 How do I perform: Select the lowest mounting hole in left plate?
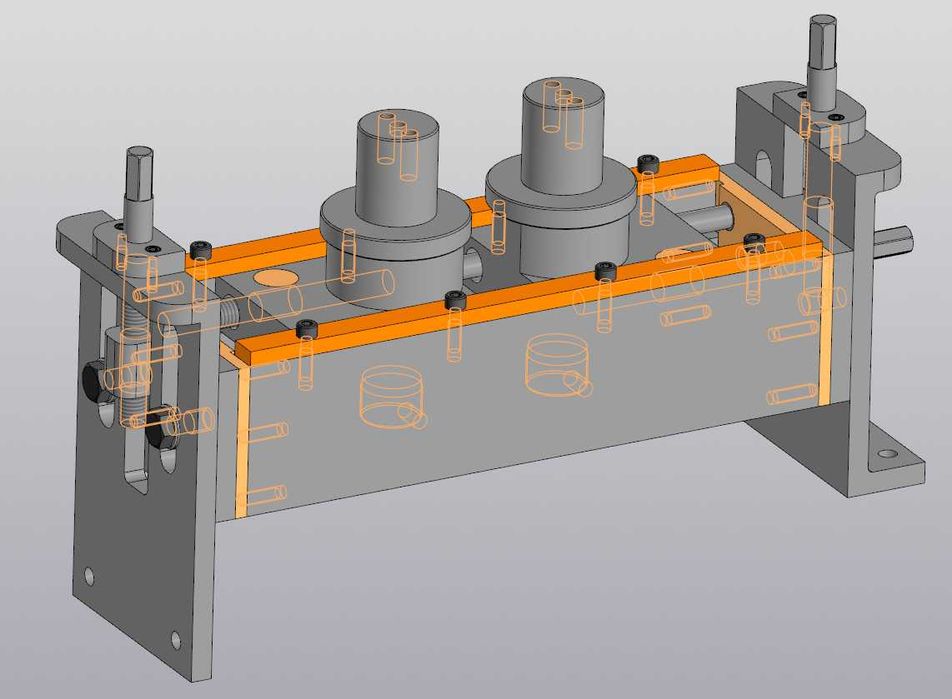coord(175,639)
